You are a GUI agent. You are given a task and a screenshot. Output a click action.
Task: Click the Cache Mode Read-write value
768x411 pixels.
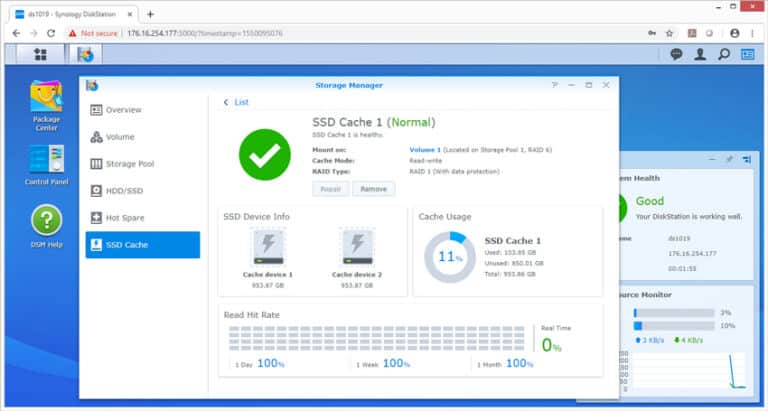coord(426,161)
